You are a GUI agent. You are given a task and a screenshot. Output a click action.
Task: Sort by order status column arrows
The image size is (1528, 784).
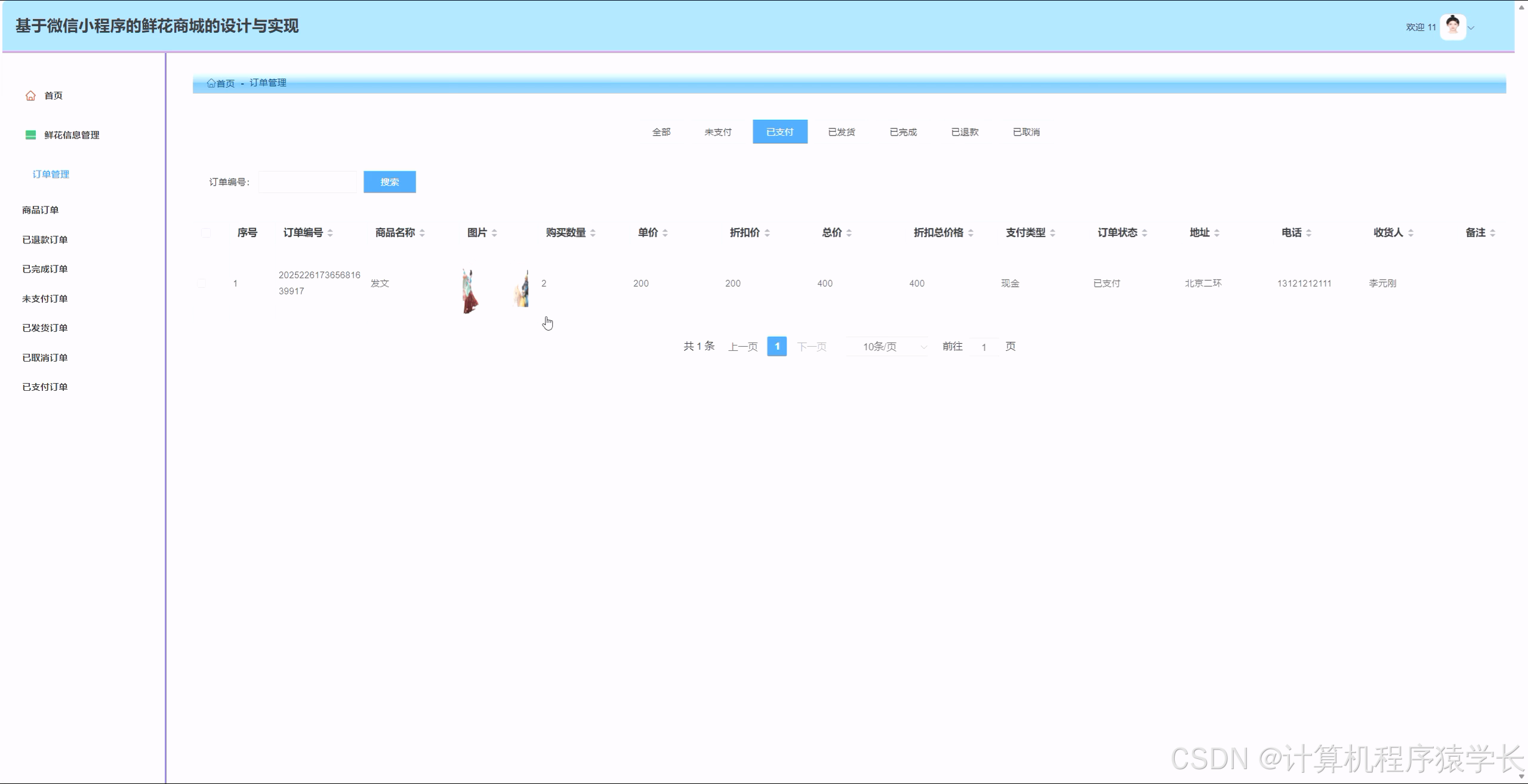click(1144, 233)
